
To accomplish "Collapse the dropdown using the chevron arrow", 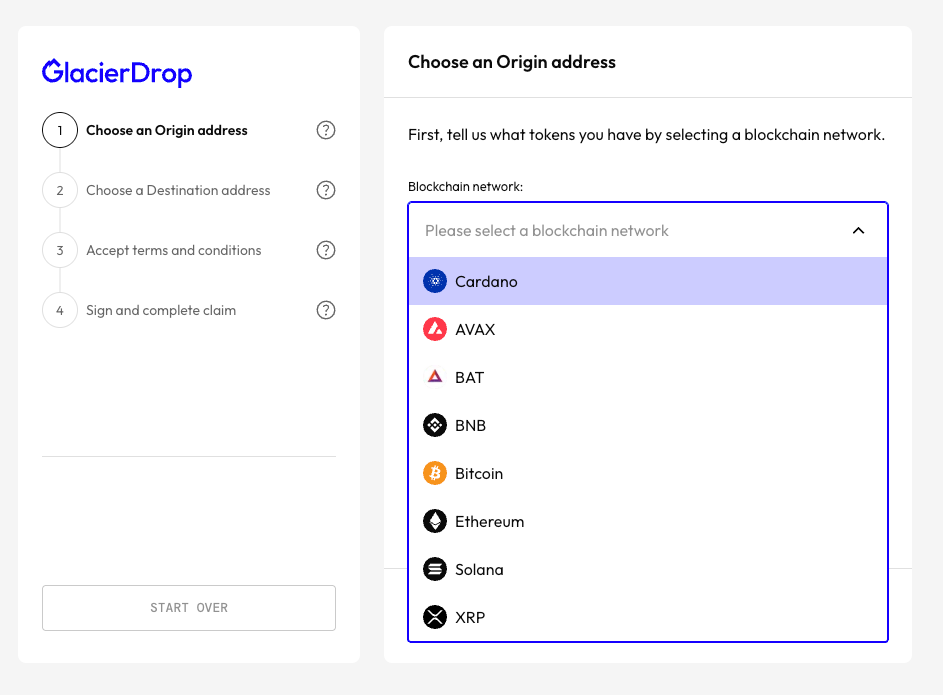I will (x=858, y=231).
